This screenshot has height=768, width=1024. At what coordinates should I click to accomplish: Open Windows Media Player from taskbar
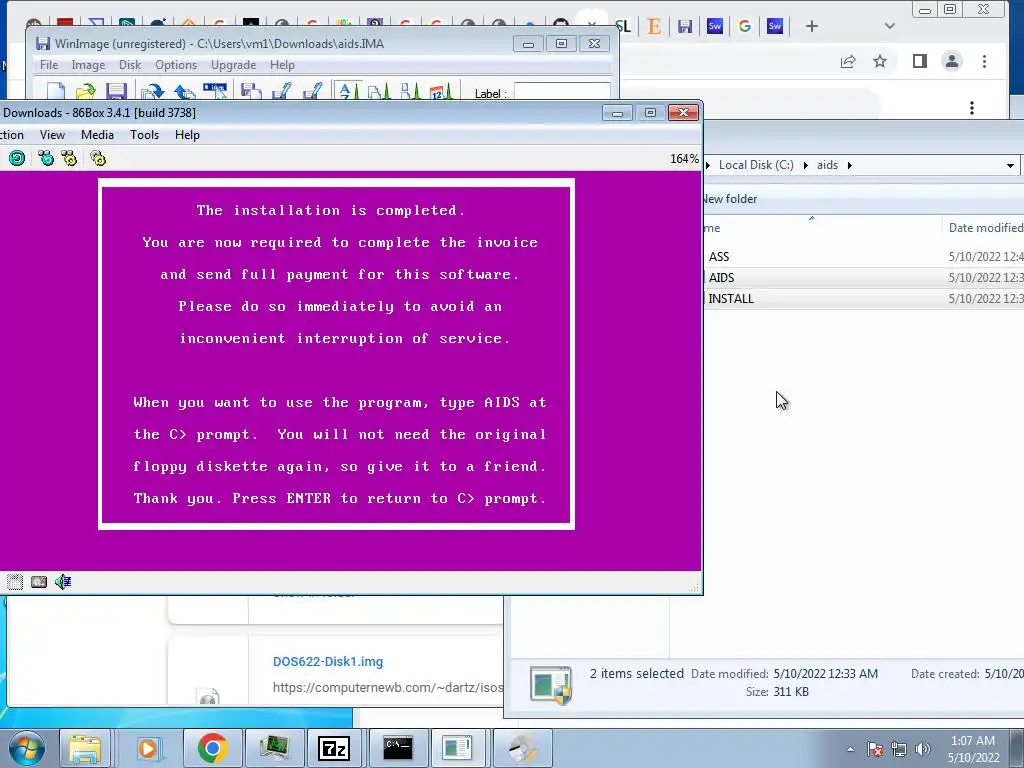pos(148,748)
